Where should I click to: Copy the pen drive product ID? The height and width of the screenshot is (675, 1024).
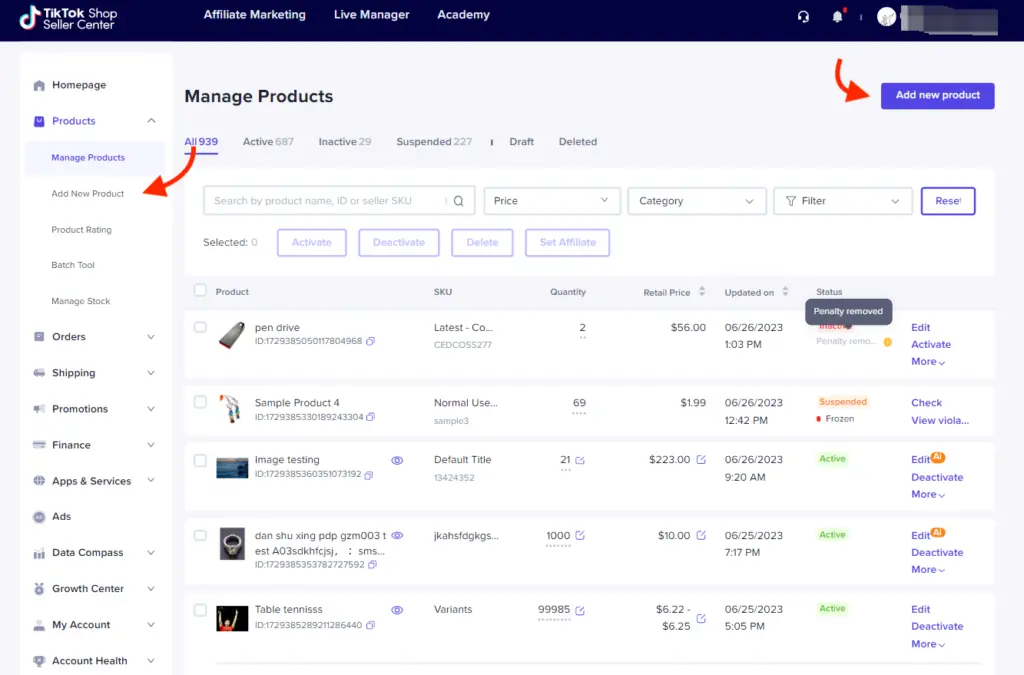[x=371, y=341]
